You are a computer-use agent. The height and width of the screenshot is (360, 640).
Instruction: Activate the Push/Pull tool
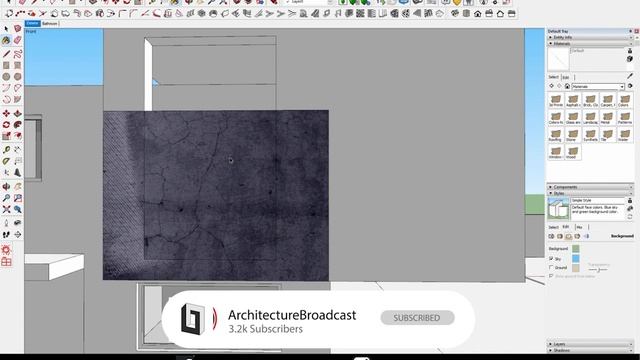pyautogui.click(x=18, y=113)
